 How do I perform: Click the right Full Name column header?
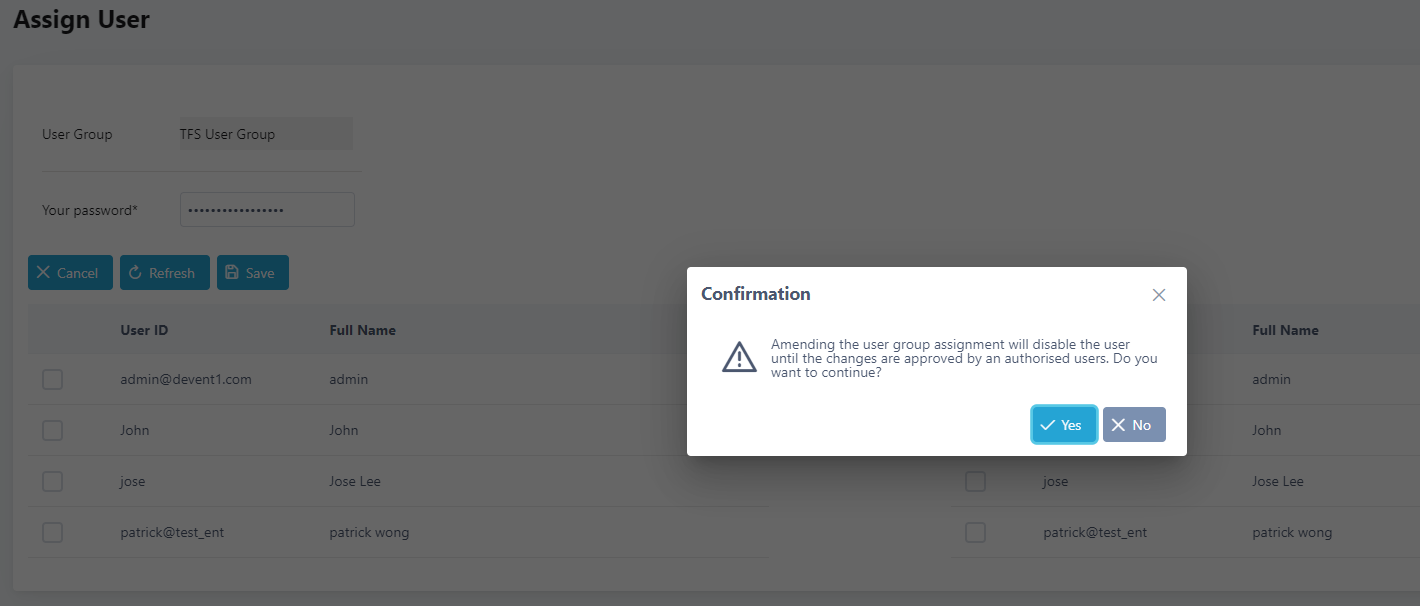1285,330
